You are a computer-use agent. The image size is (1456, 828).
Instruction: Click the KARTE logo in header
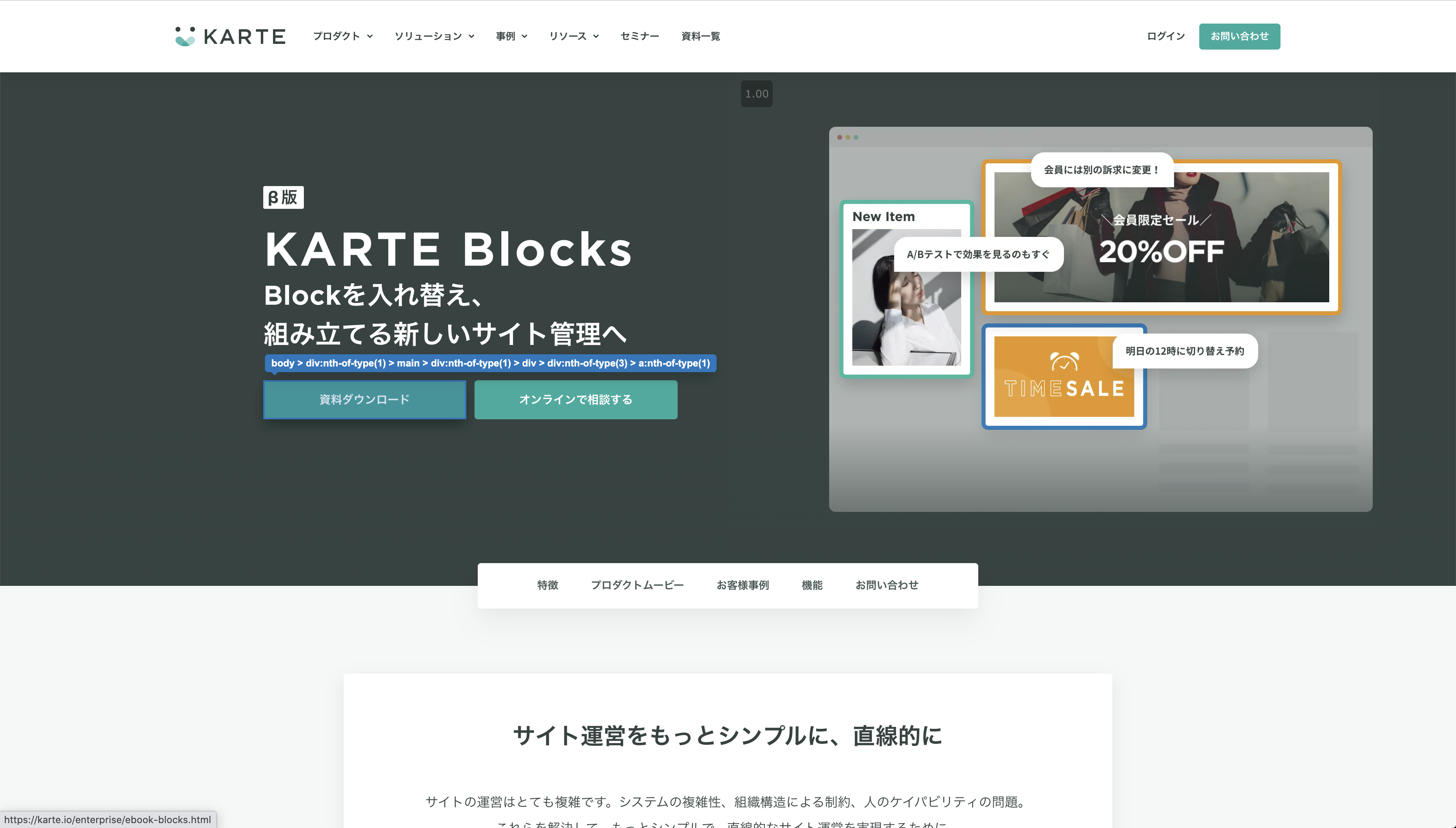pos(230,37)
